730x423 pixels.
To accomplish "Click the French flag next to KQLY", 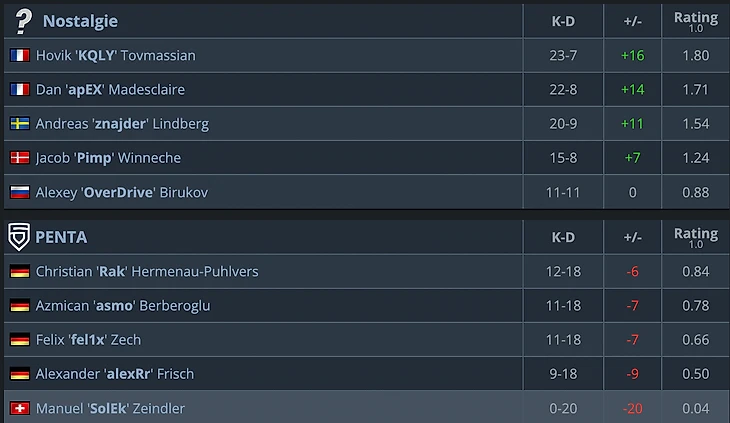I will coord(20,55).
